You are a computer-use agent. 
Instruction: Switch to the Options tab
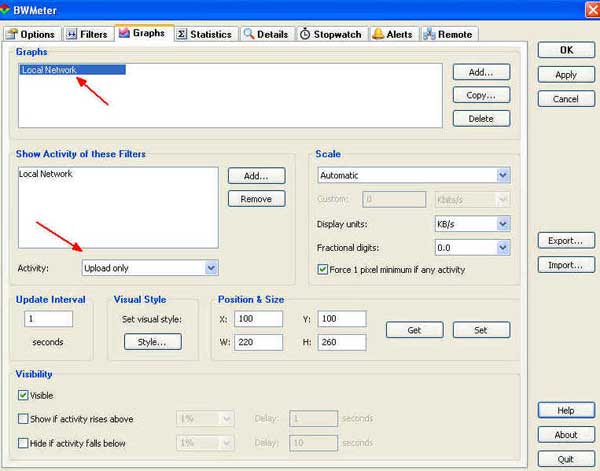point(32,34)
